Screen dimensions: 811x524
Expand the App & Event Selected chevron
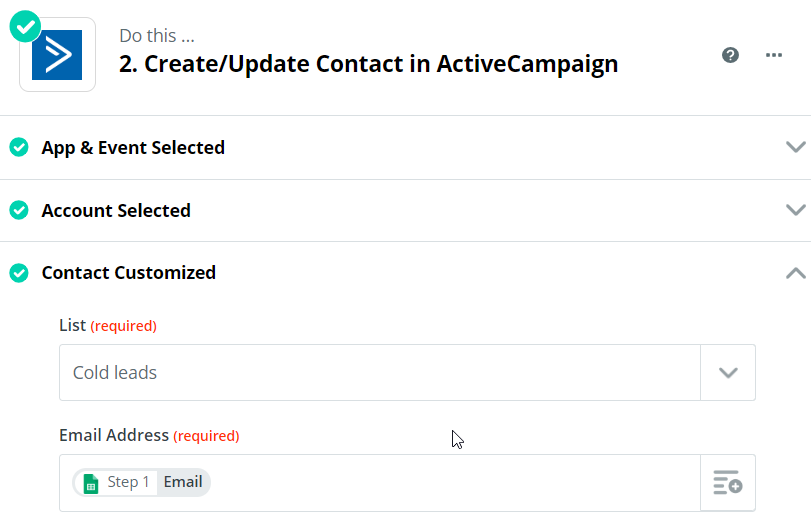click(x=795, y=148)
